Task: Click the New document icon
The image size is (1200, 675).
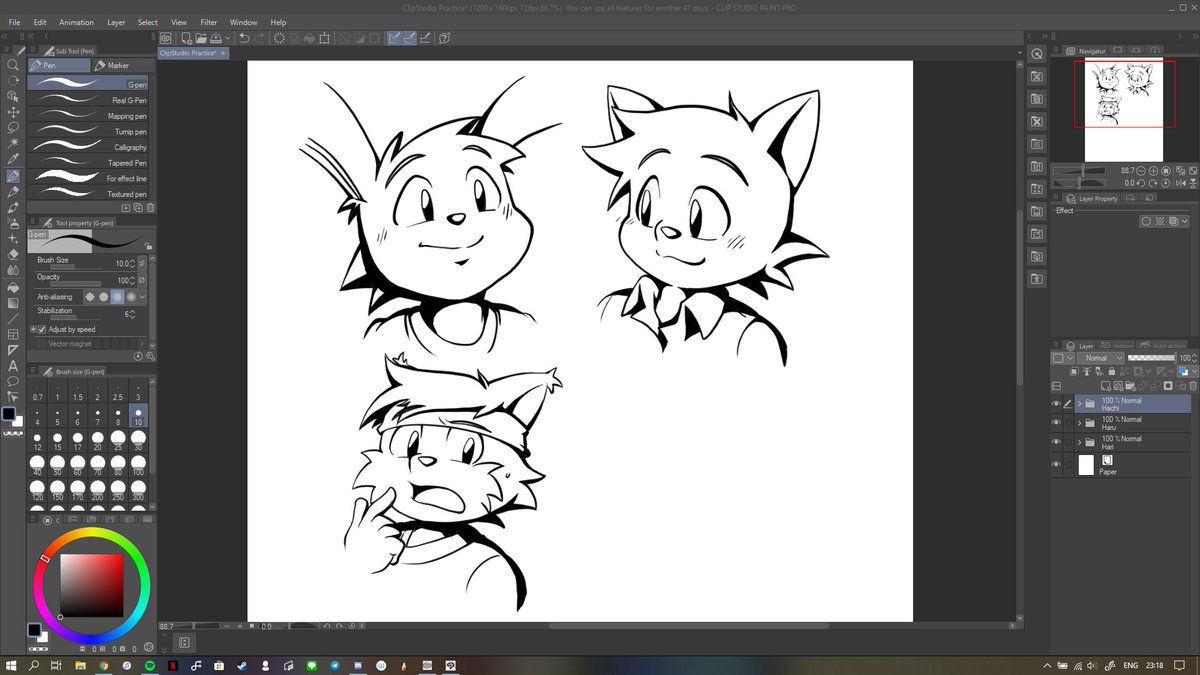Action: [187, 38]
